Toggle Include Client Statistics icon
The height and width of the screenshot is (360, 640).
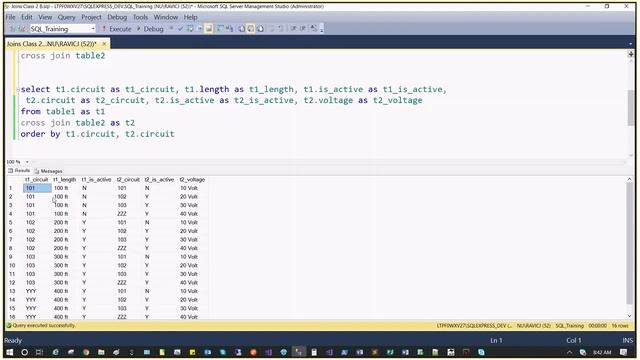click(229, 29)
